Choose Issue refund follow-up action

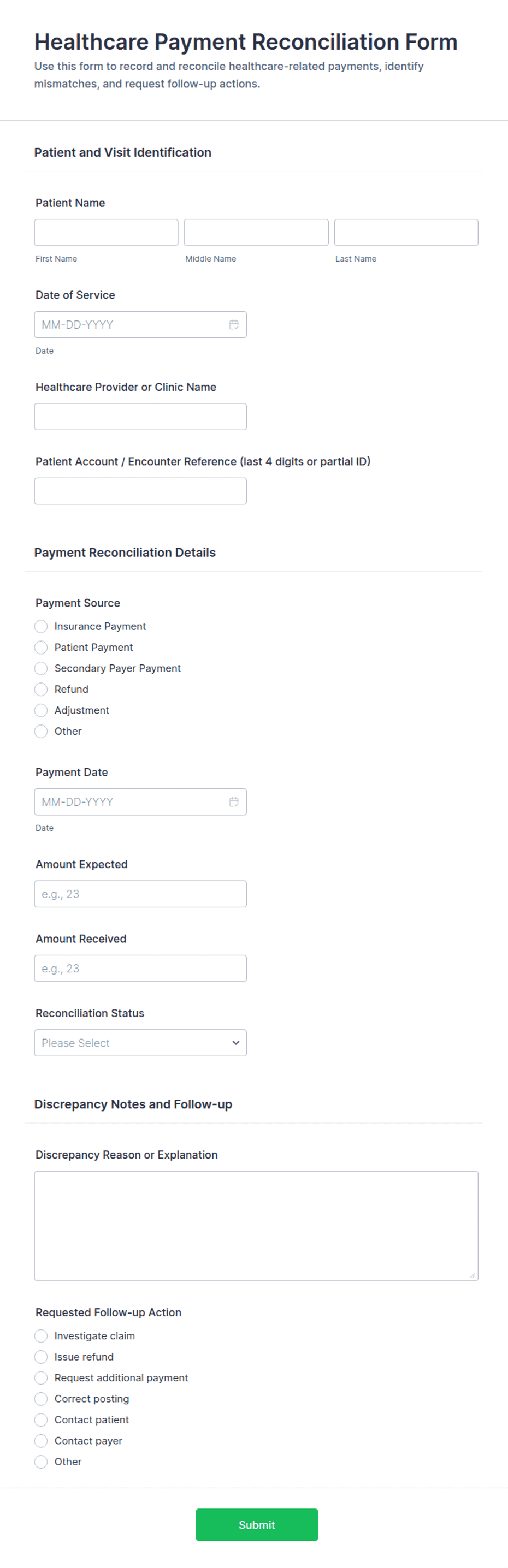coord(41,1357)
